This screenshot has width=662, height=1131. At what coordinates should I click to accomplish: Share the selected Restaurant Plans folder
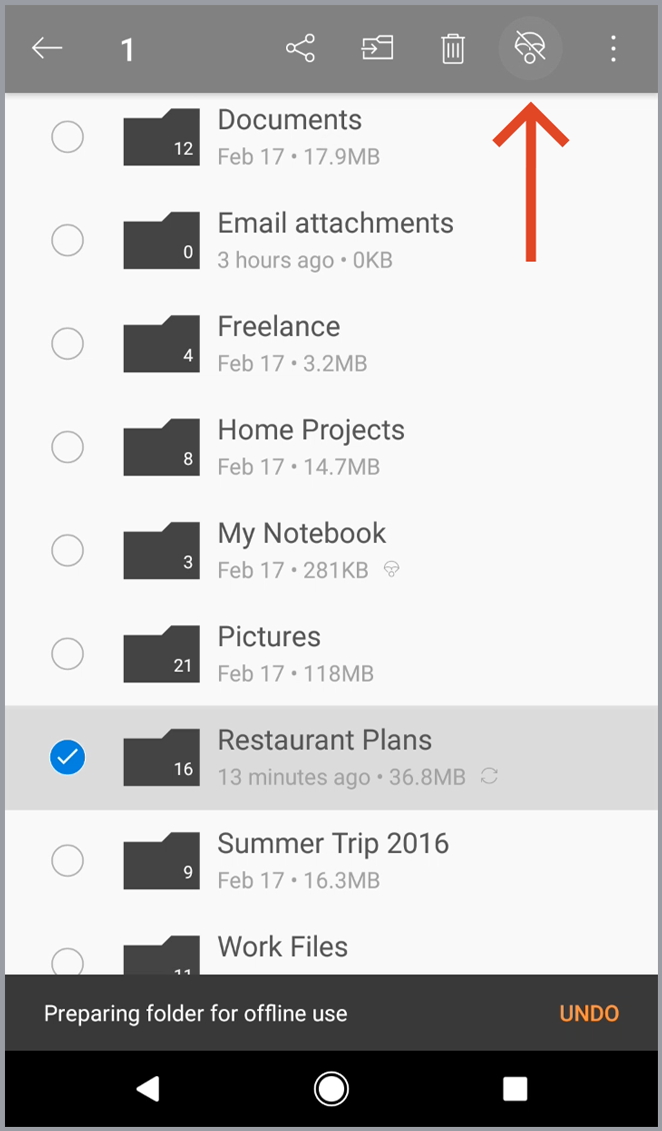[300, 47]
